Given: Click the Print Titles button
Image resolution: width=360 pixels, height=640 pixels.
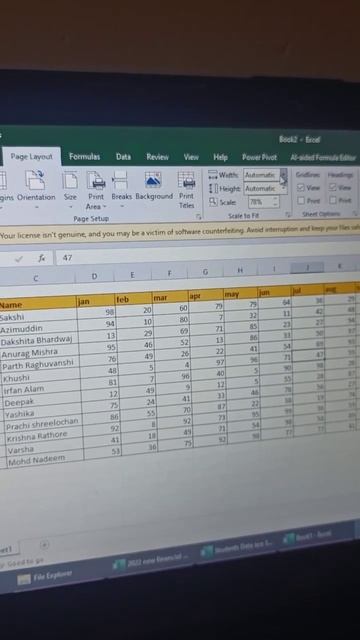Looking at the screenshot, I should (187, 190).
